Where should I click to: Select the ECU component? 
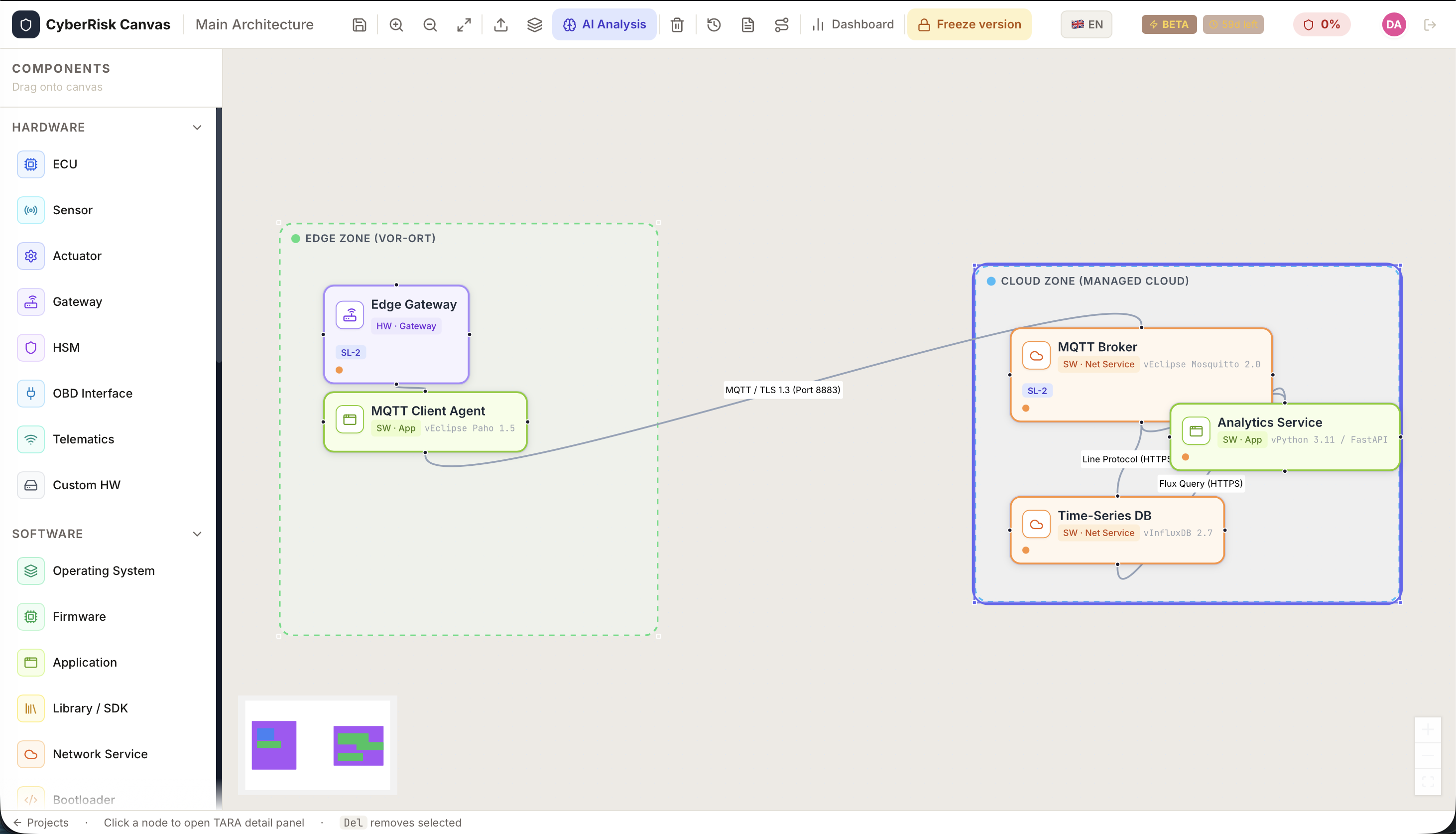108,164
